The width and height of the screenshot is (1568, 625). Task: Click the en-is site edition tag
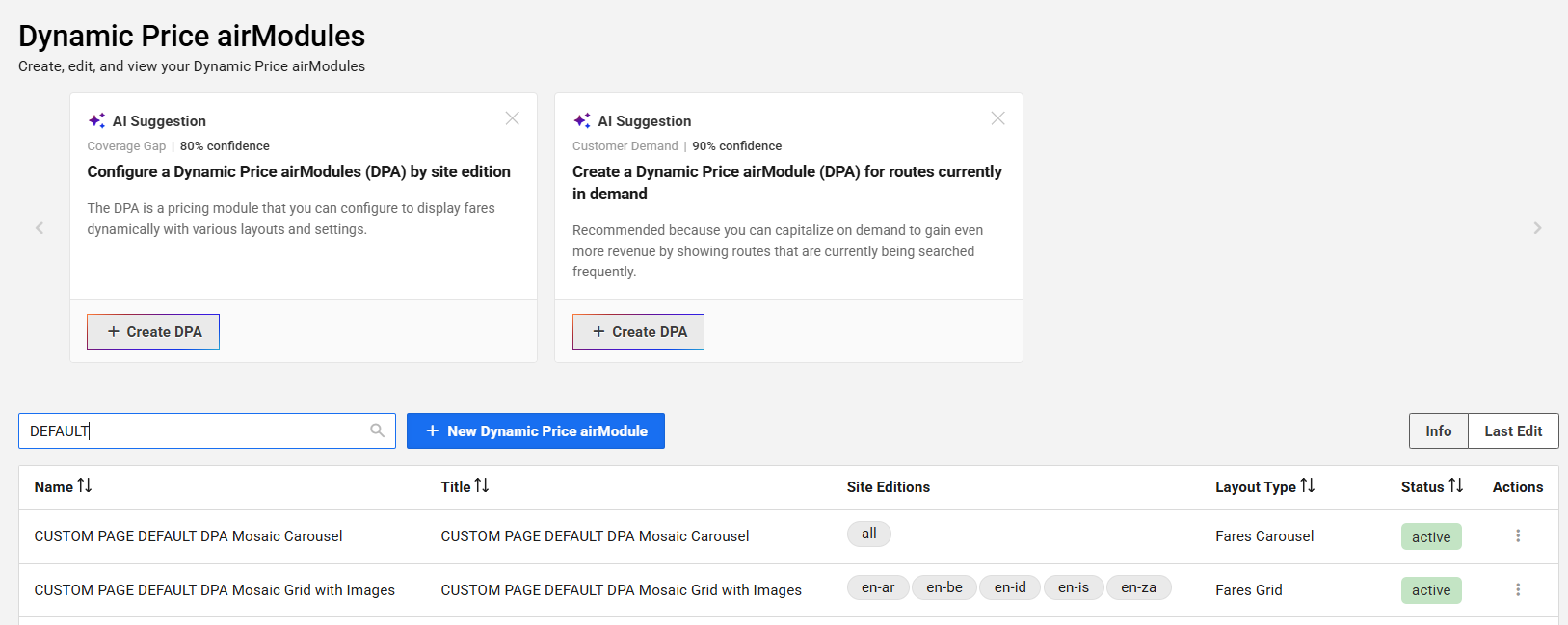coord(1074,587)
